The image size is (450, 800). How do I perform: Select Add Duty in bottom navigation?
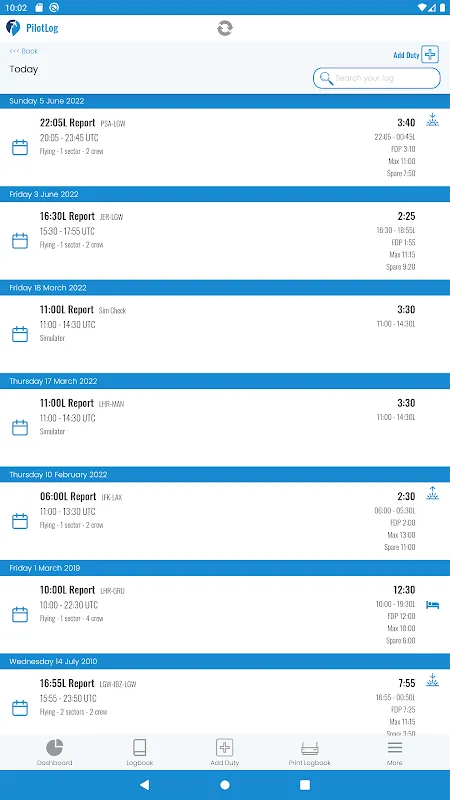tap(224, 753)
